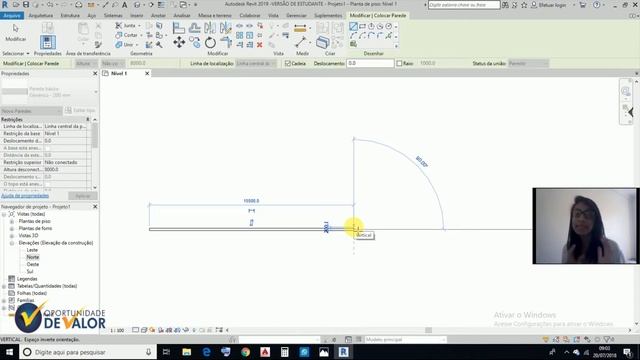Screen dimensions: 640x360
Task: Toggle the Cadeia checkbox
Action: (x=288, y=63)
